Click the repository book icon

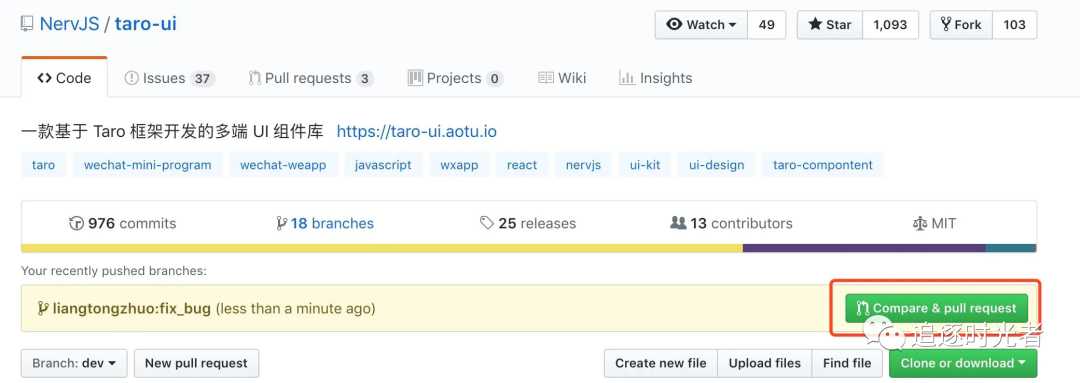point(27,24)
